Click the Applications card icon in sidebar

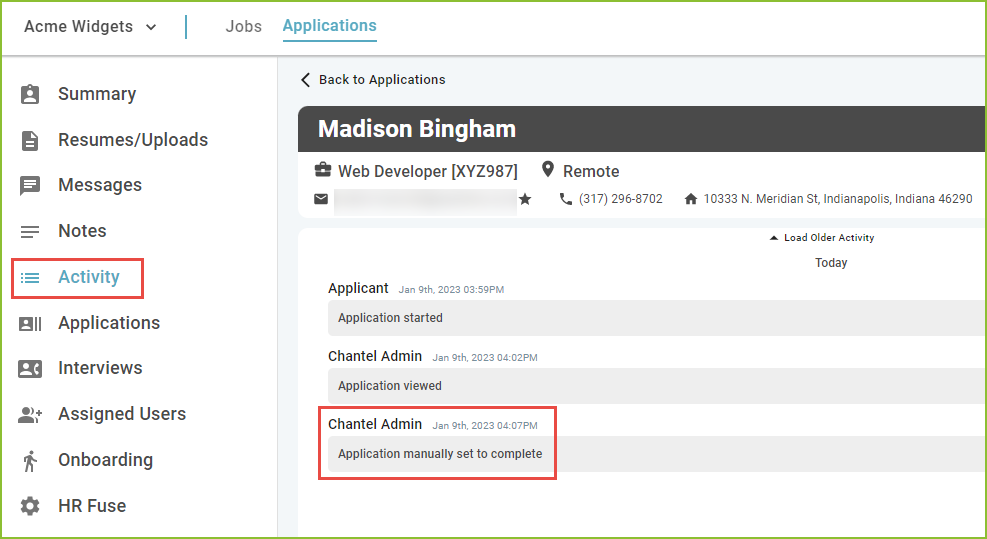coord(30,324)
